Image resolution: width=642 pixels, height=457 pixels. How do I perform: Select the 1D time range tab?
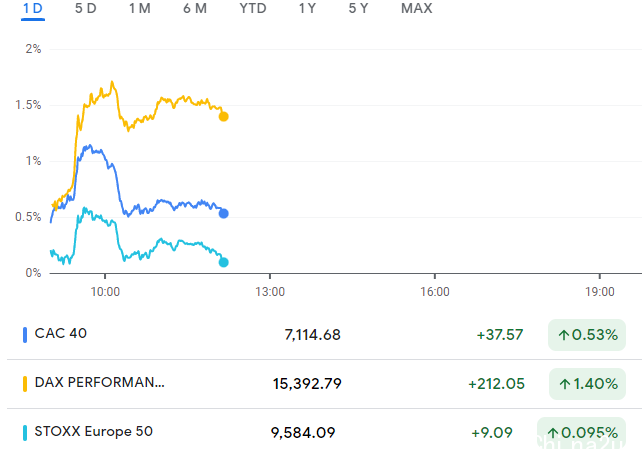32,9
